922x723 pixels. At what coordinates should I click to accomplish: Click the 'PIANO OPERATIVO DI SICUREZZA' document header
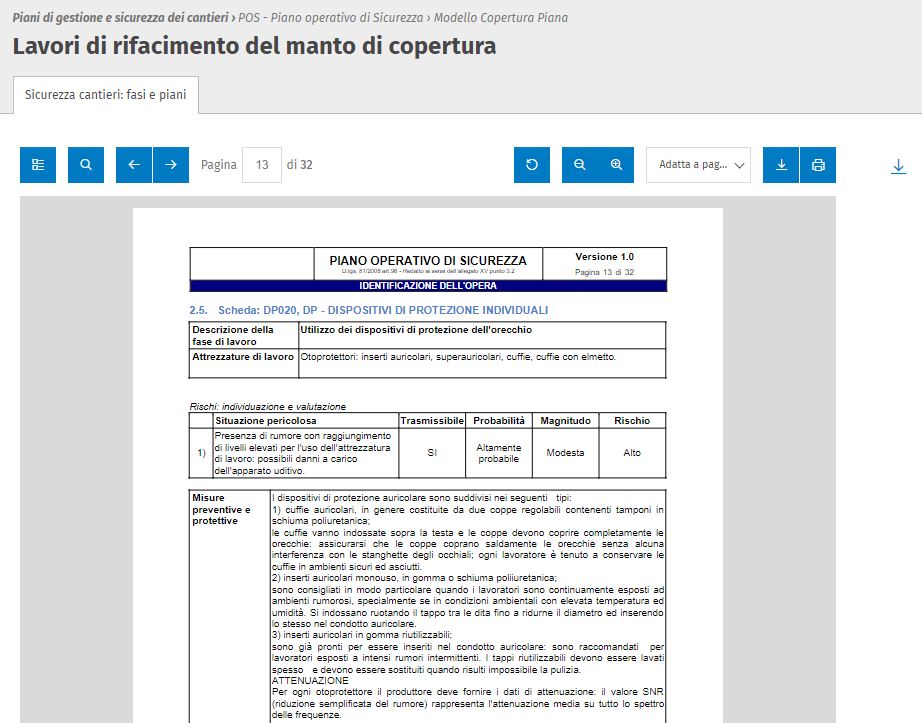(428, 261)
